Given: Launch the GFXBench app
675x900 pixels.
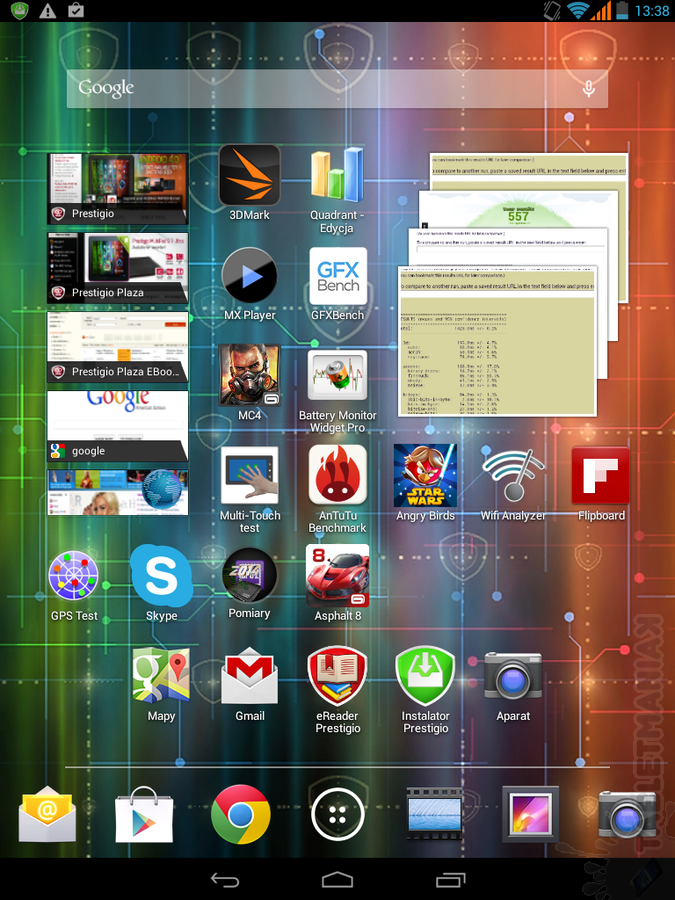Looking at the screenshot, I should coord(338,284).
